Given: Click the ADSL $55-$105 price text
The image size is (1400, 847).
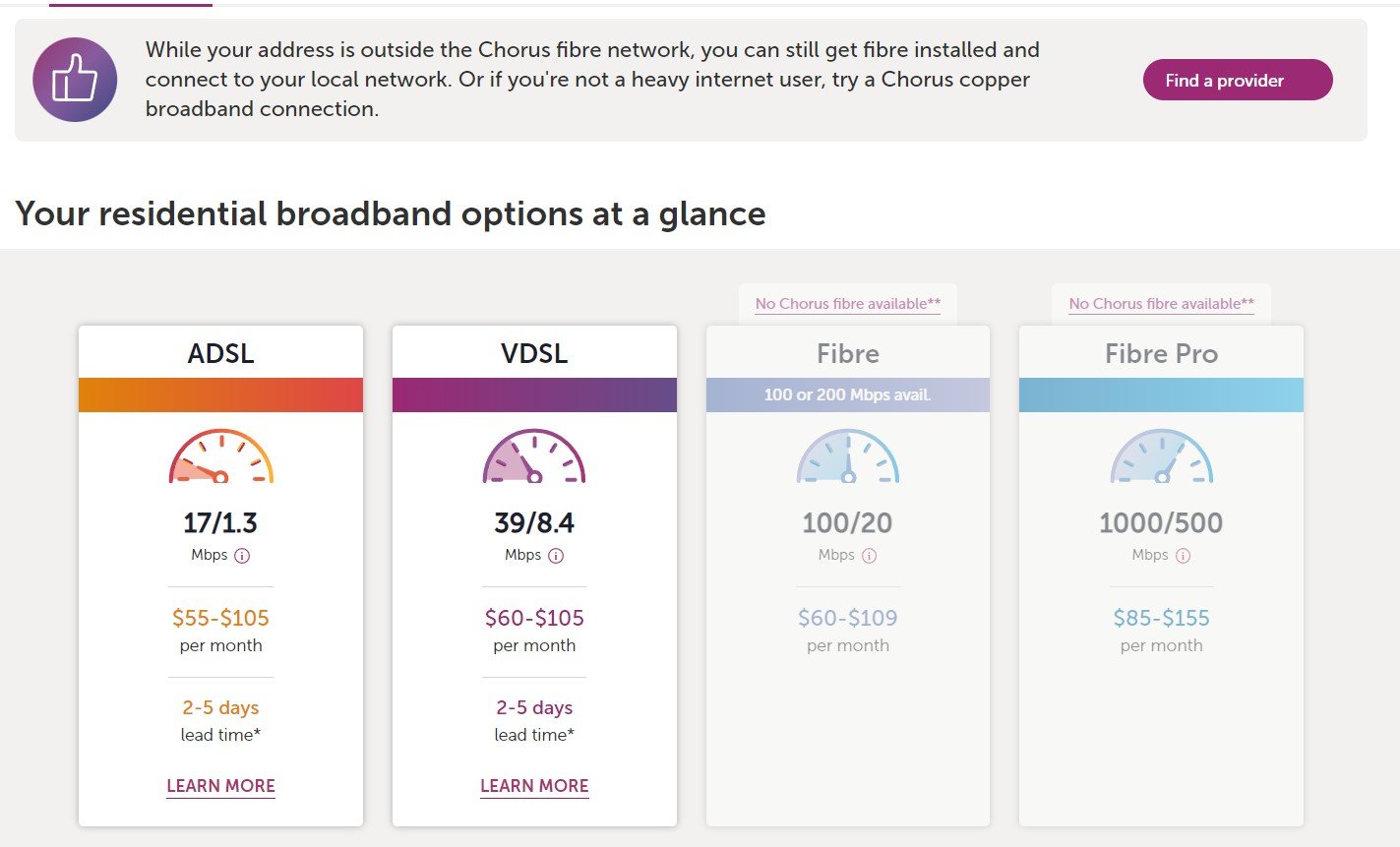Looking at the screenshot, I should pyautogui.click(x=220, y=618).
